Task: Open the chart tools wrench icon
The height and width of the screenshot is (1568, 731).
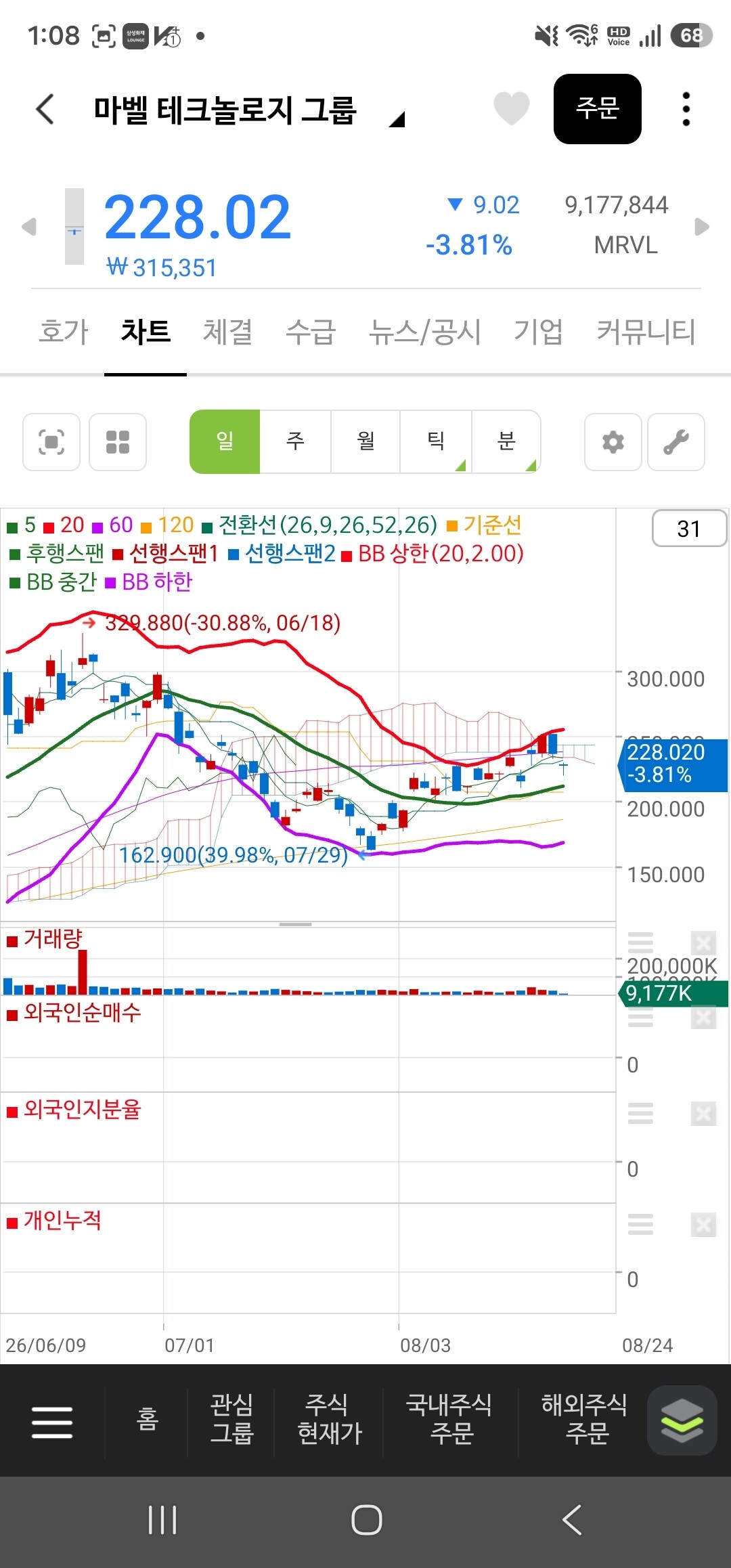Action: 676,442
